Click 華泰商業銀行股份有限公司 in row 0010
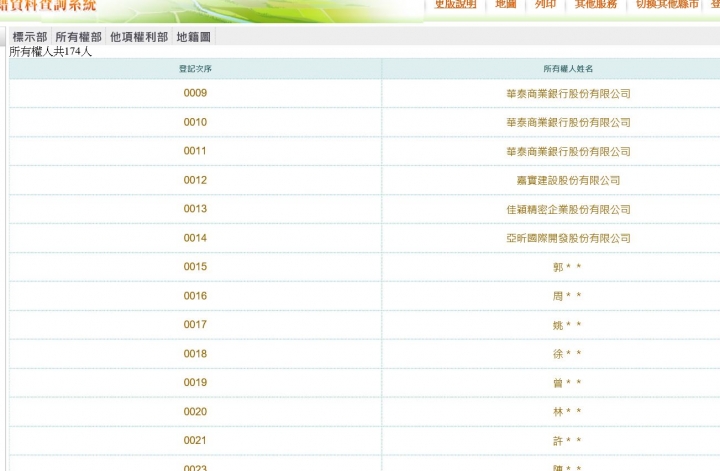This screenshot has width=720, height=471. pyautogui.click(x=568, y=123)
